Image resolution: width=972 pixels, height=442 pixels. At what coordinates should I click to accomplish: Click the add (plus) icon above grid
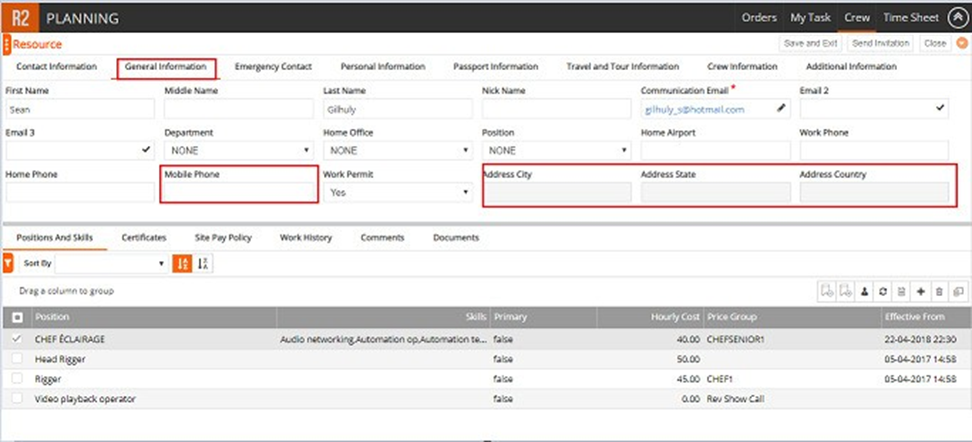[x=920, y=291]
